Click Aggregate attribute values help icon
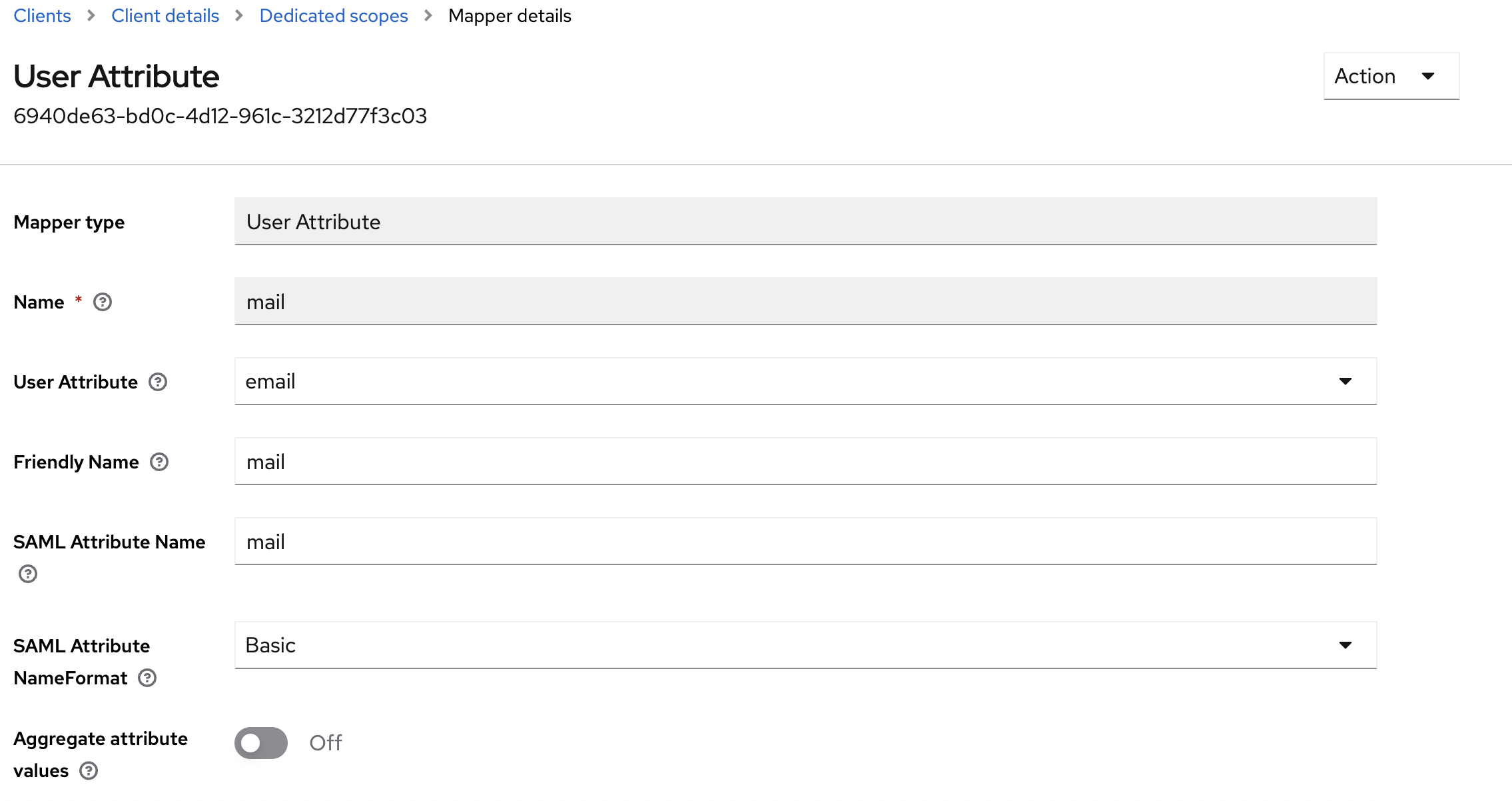The height and width of the screenshot is (801, 1512). 89,771
